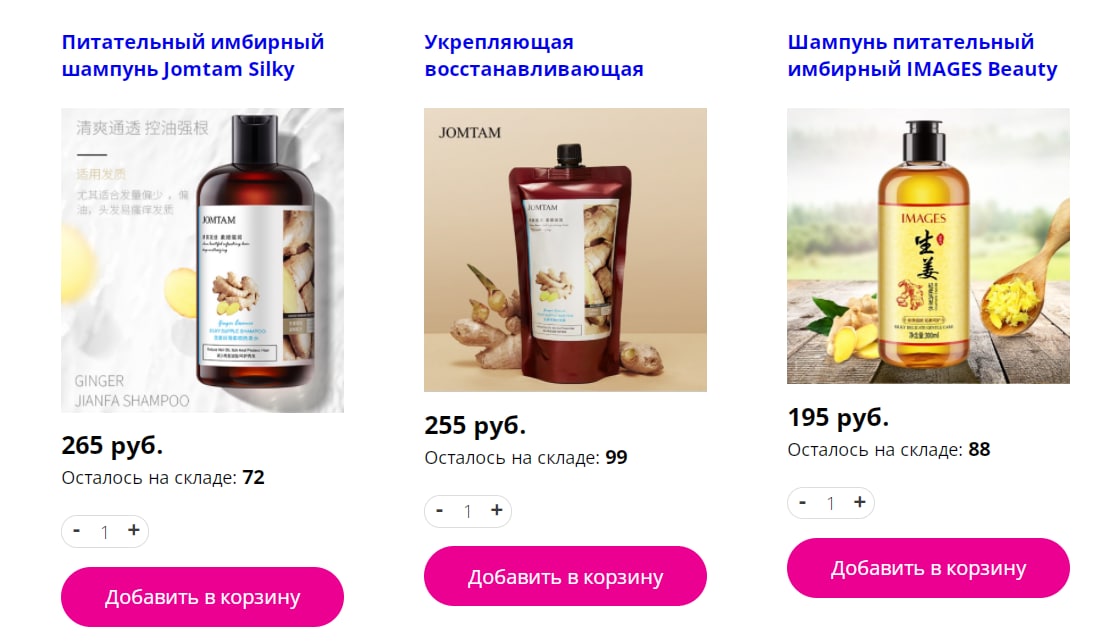Click the 195 руб. price label
1108x643 pixels.
(x=838, y=418)
